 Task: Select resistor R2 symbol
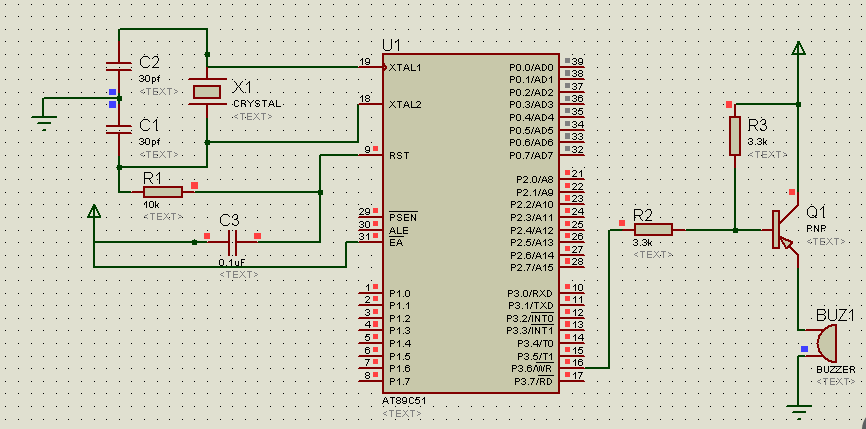[x=653, y=230]
